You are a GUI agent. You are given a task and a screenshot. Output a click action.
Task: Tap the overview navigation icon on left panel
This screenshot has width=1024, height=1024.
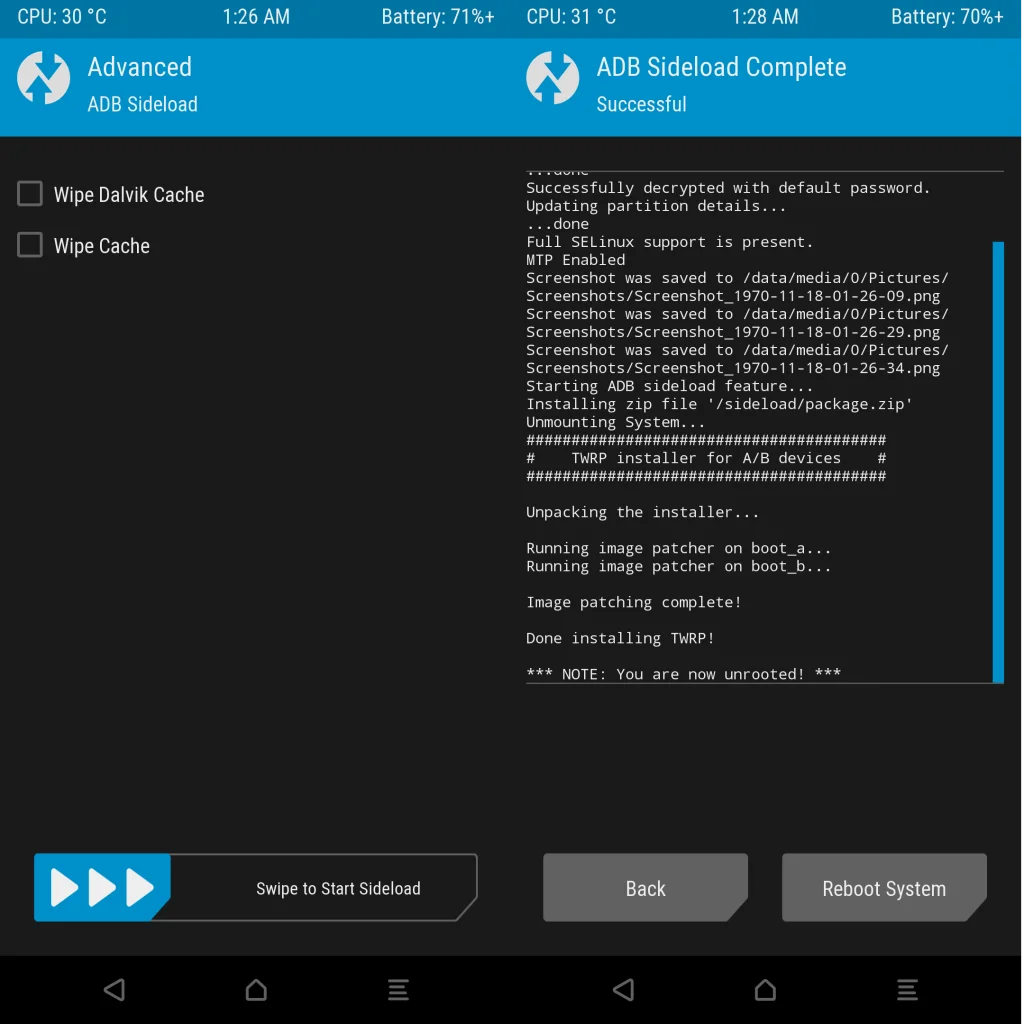click(398, 990)
